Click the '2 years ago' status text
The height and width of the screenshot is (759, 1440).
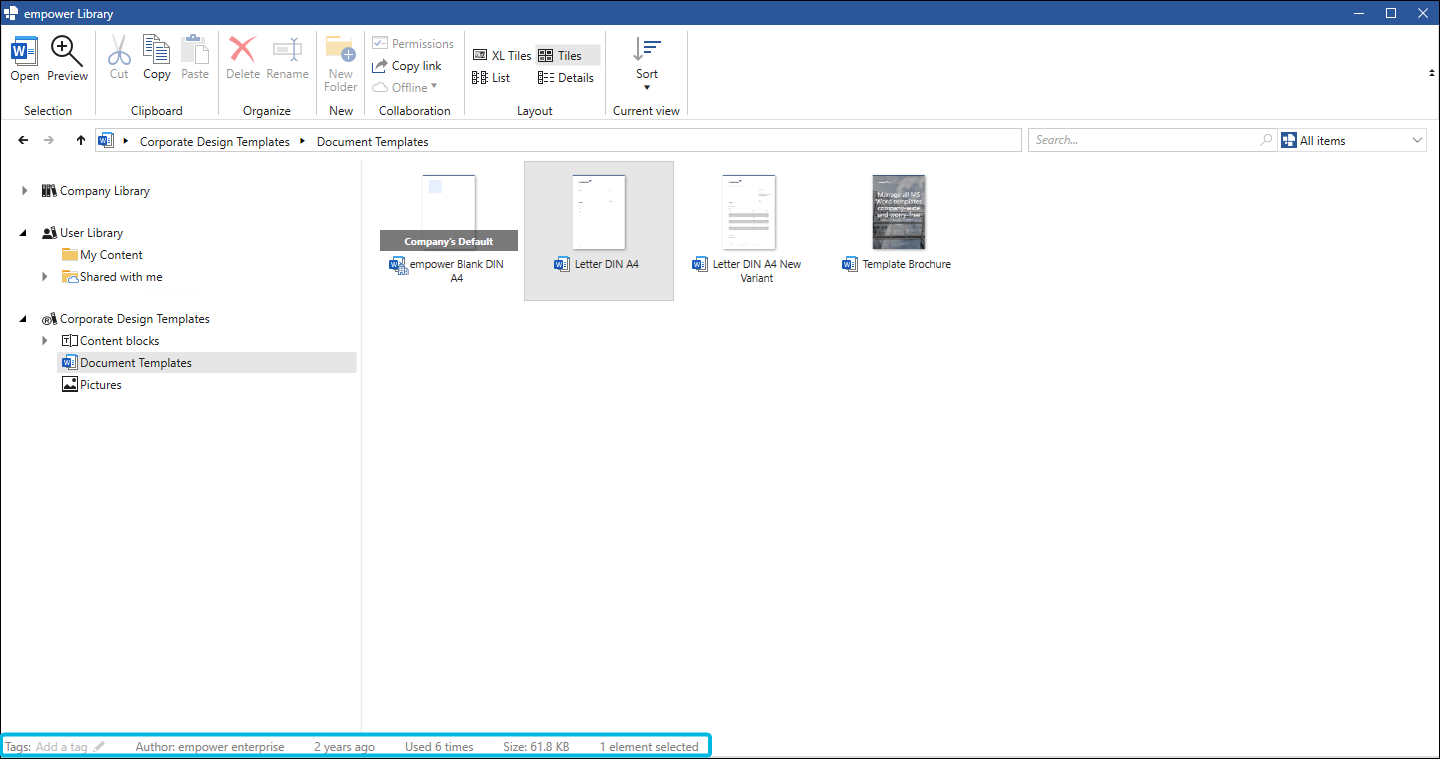pos(344,747)
